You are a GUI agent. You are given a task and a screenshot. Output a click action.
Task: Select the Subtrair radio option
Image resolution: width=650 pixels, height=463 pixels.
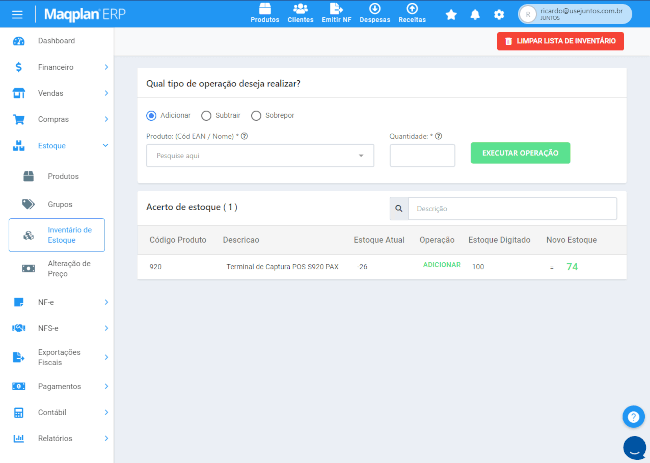pos(206,116)
